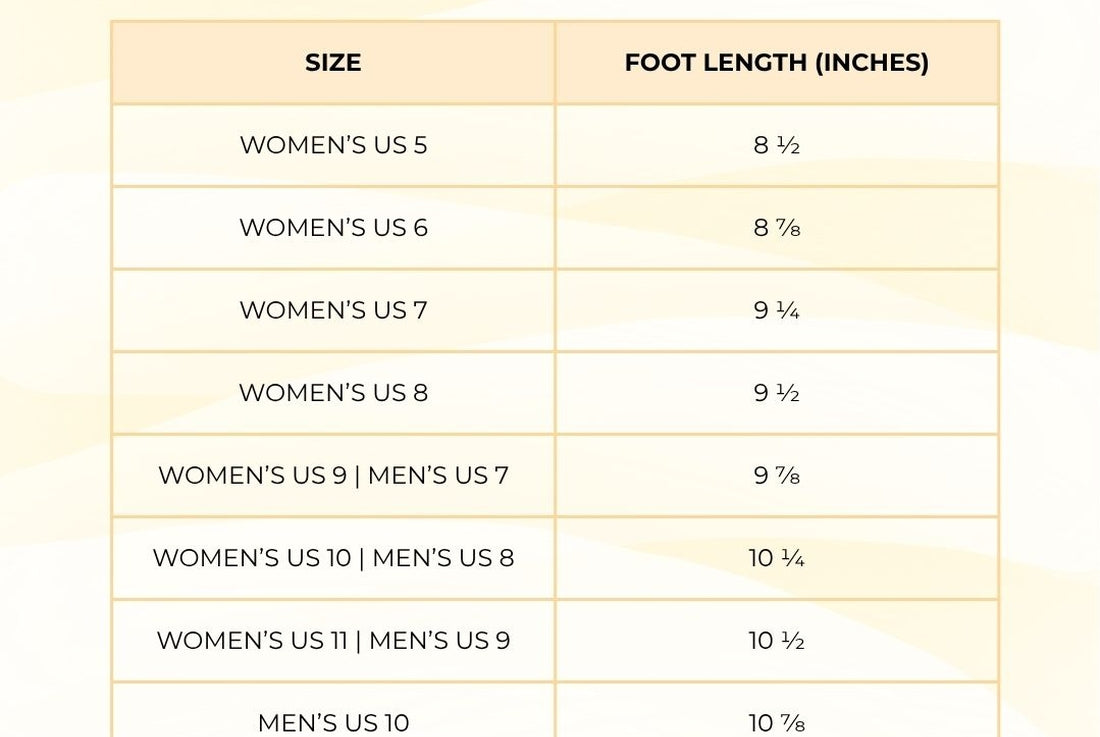Click the WOMEN'S US 11 text
The height and width of the screenshot is (737, 1100).
[252, 640]
